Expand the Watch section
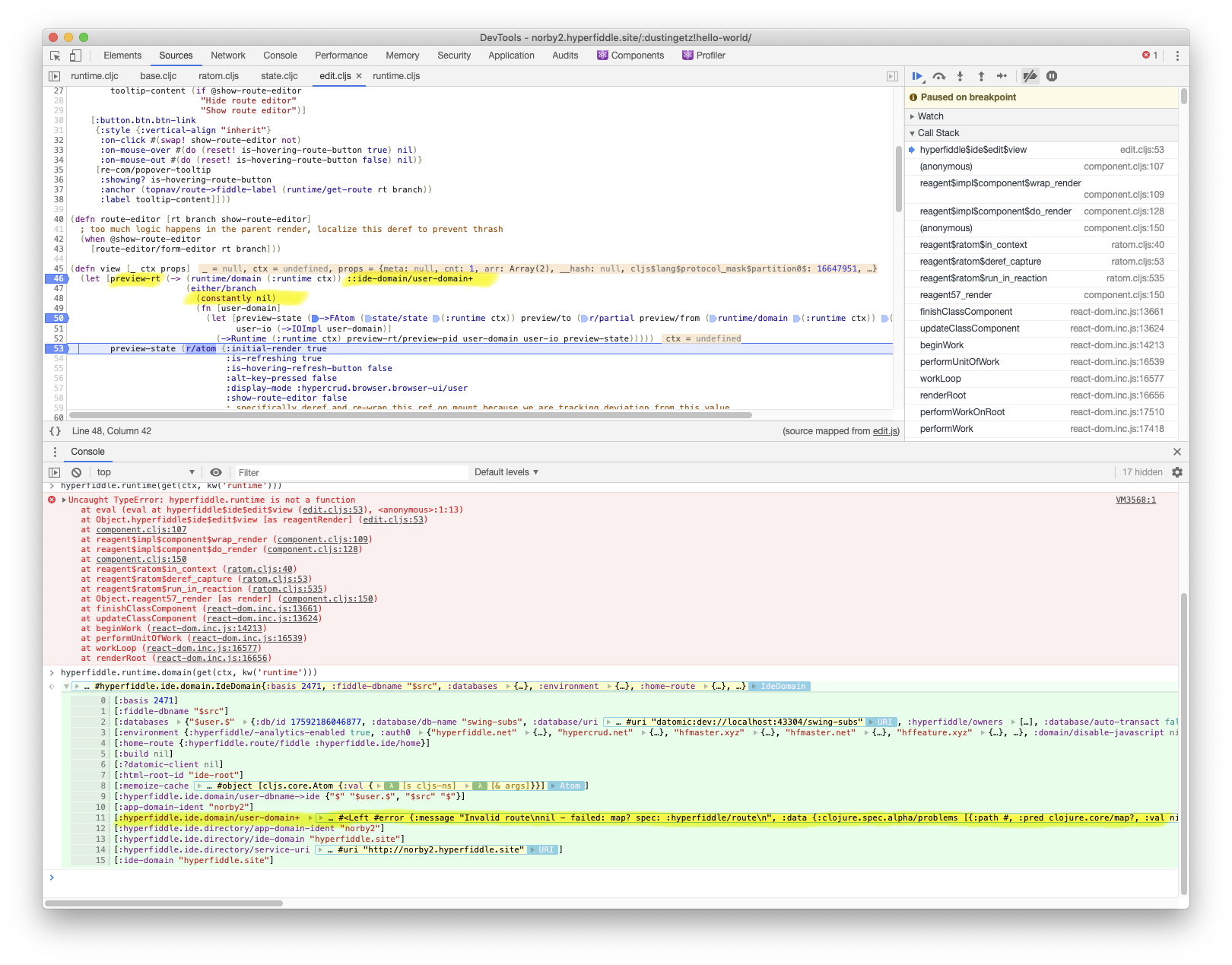The image size is (1232, 965). [1042, 116]
